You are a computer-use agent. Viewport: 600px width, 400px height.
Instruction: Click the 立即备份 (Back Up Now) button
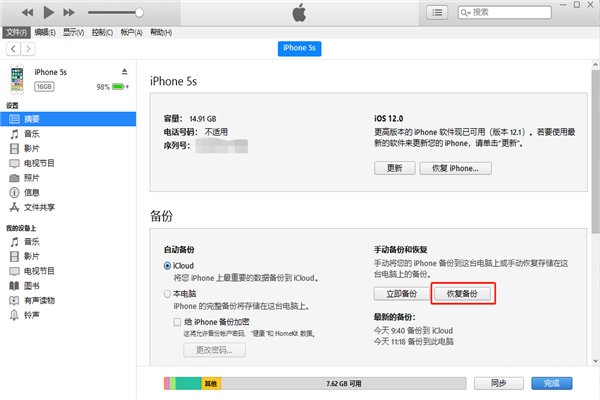[x=400, y=294]
